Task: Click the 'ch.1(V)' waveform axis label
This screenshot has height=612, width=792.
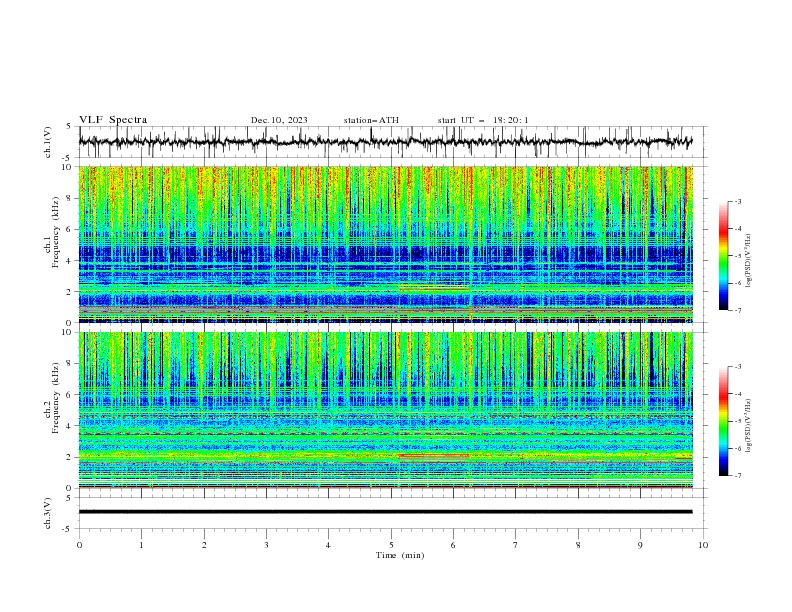Action: [48, 142]
